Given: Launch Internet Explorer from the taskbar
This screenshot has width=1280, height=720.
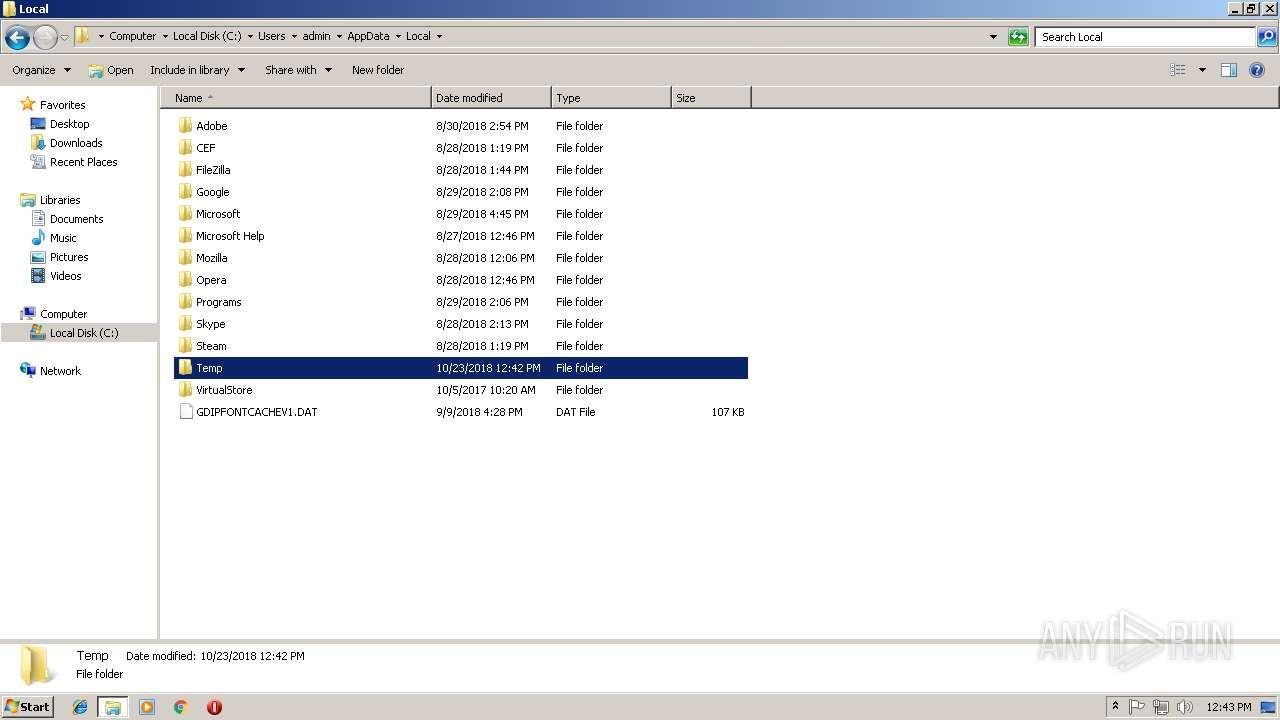Looking at the screenshot, I should coord(80,707).
